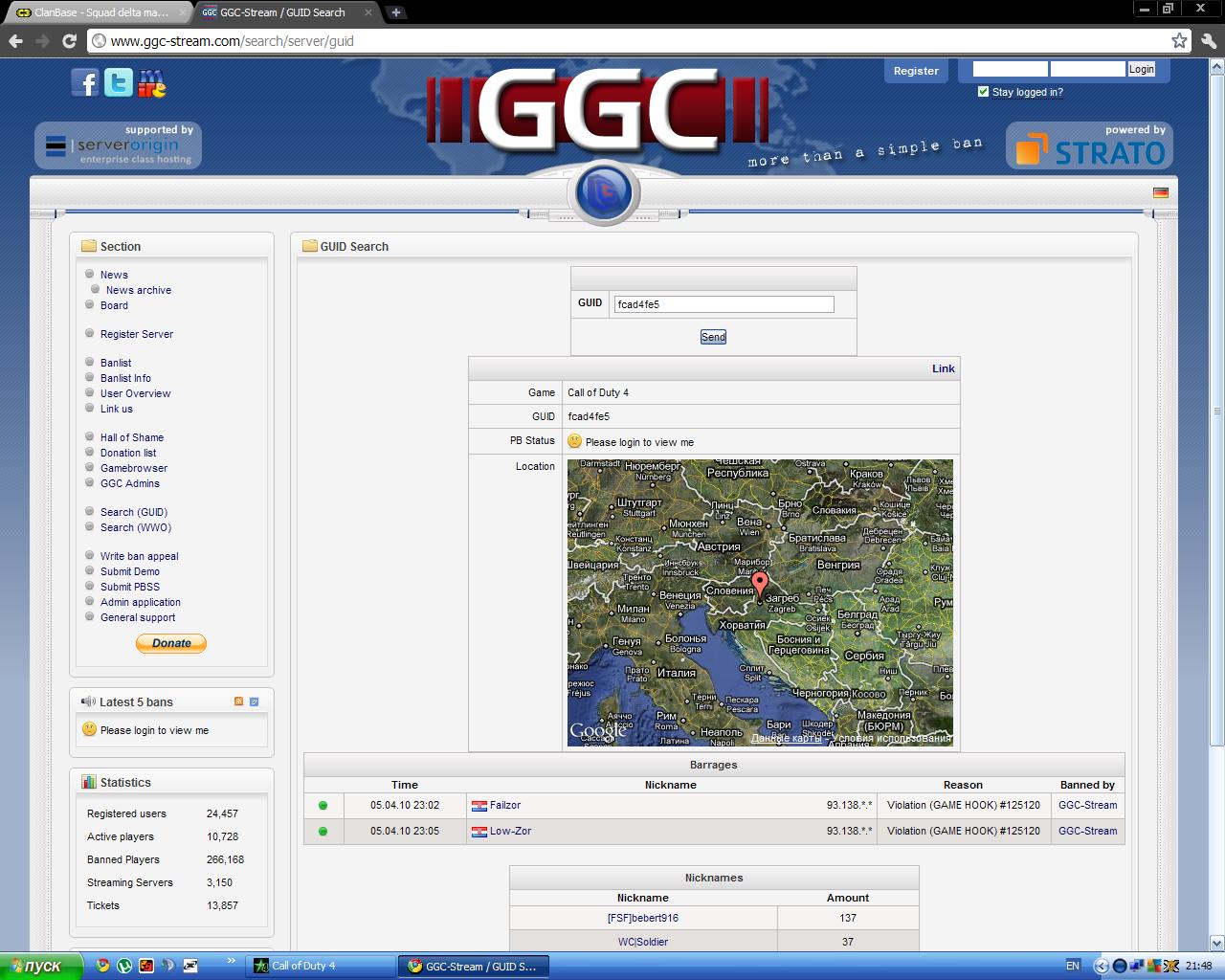Click the page vertical scrollbar thumb
Viewport: 1225px width, 980px height.
tap(1216, 411)
